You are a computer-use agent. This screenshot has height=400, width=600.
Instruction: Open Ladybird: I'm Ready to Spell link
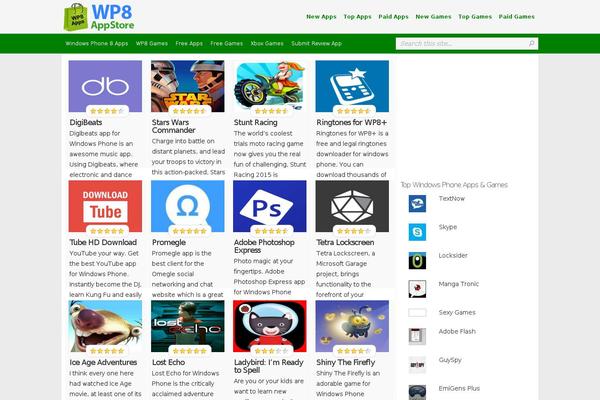click(x=269, y=366)
